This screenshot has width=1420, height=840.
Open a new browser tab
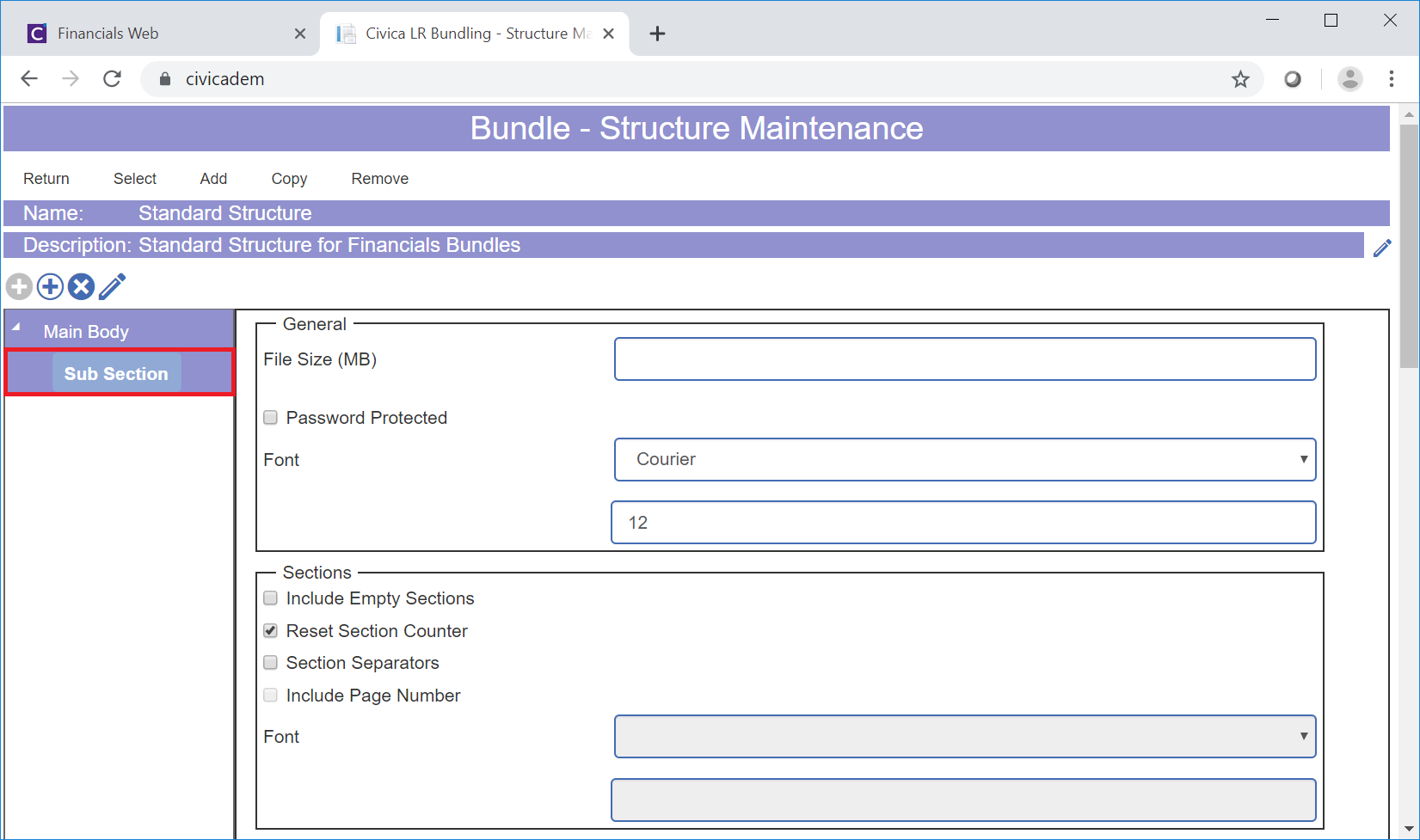tap(657, 34)
